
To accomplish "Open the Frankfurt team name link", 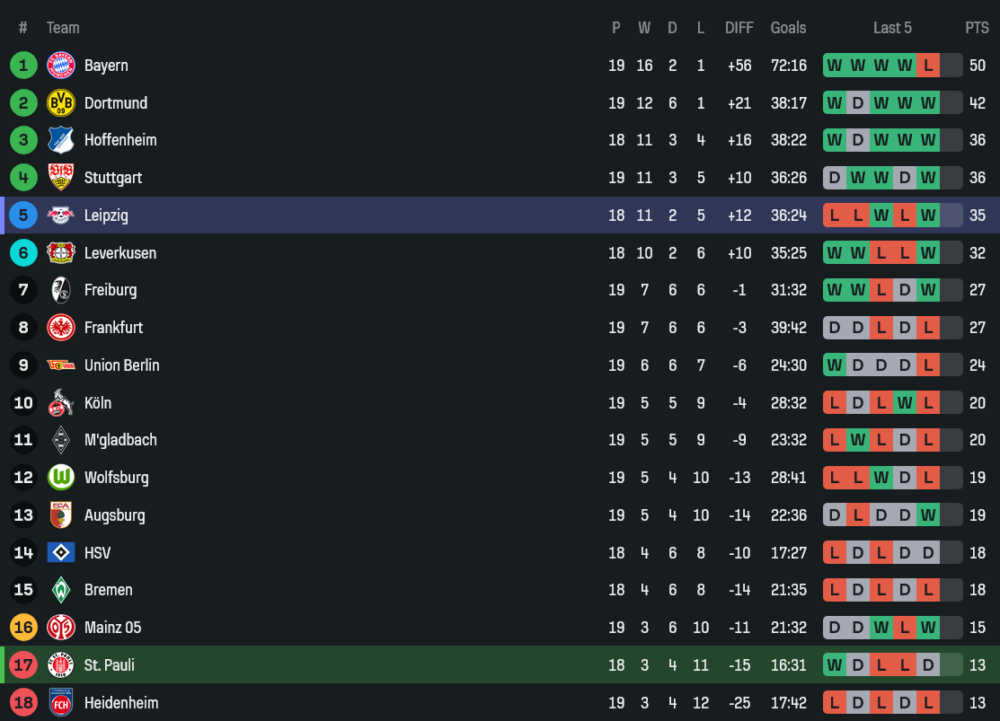I will click(x=113, y=328).
